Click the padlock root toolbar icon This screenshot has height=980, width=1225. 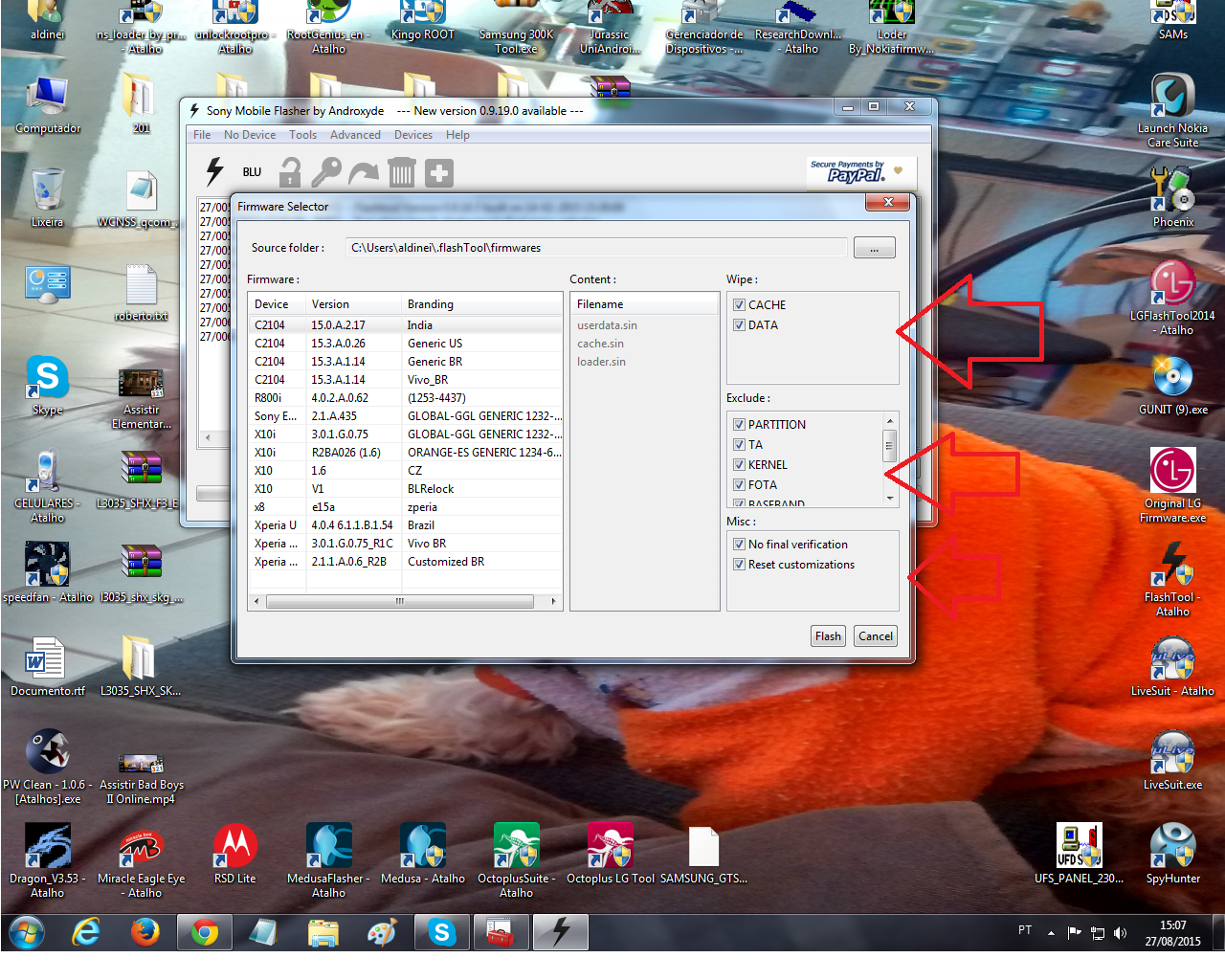(x=290, y=172)
